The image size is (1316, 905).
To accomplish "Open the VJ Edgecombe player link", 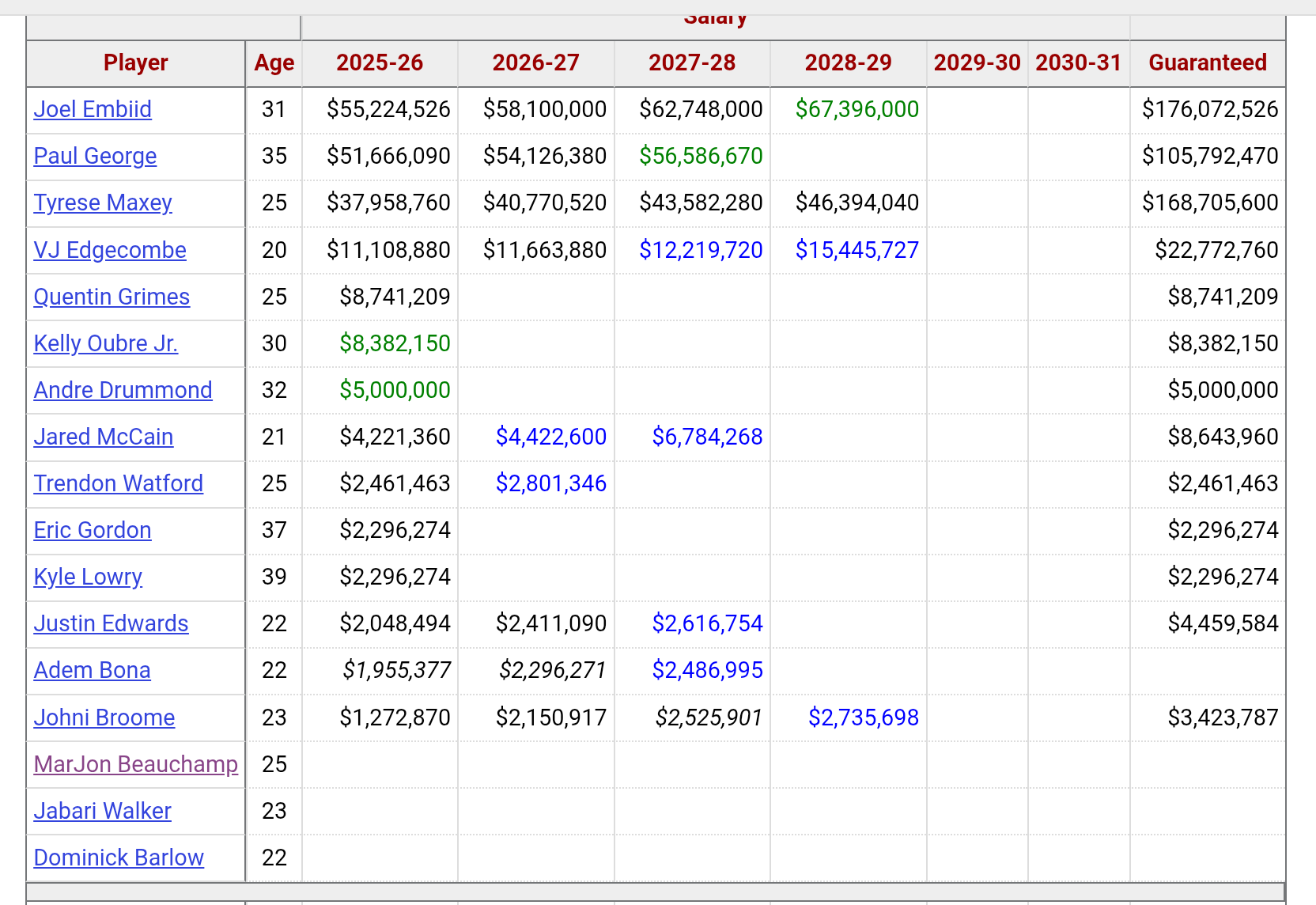I will tap(110, 250).
